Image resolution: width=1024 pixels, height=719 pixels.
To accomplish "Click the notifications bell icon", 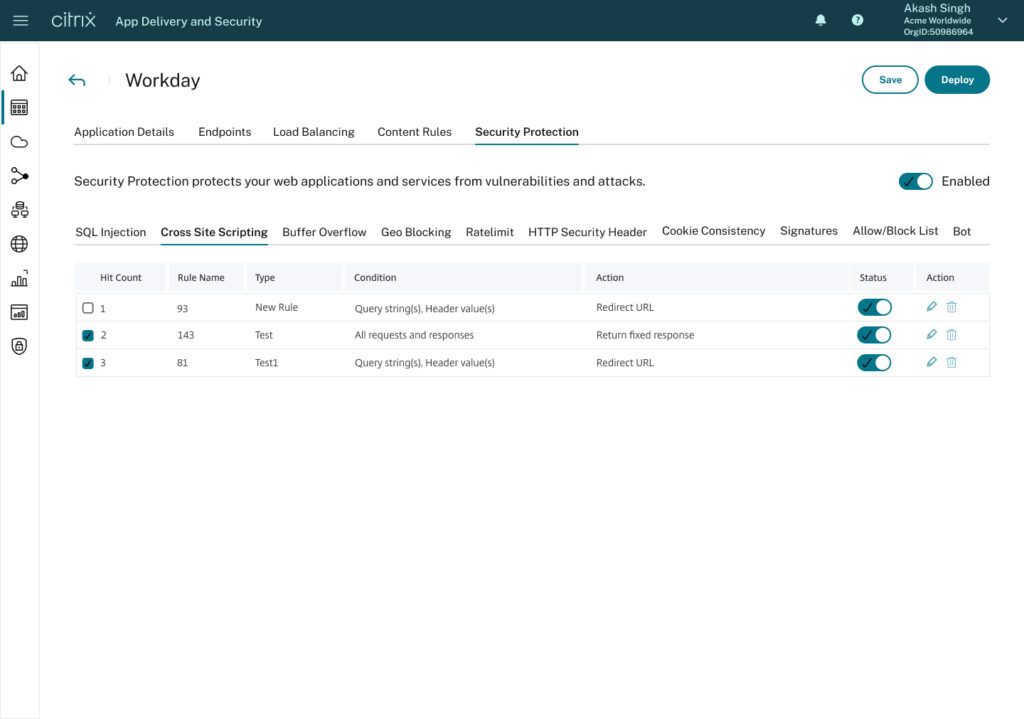I will pyautogui.click(x=821, y=20).
